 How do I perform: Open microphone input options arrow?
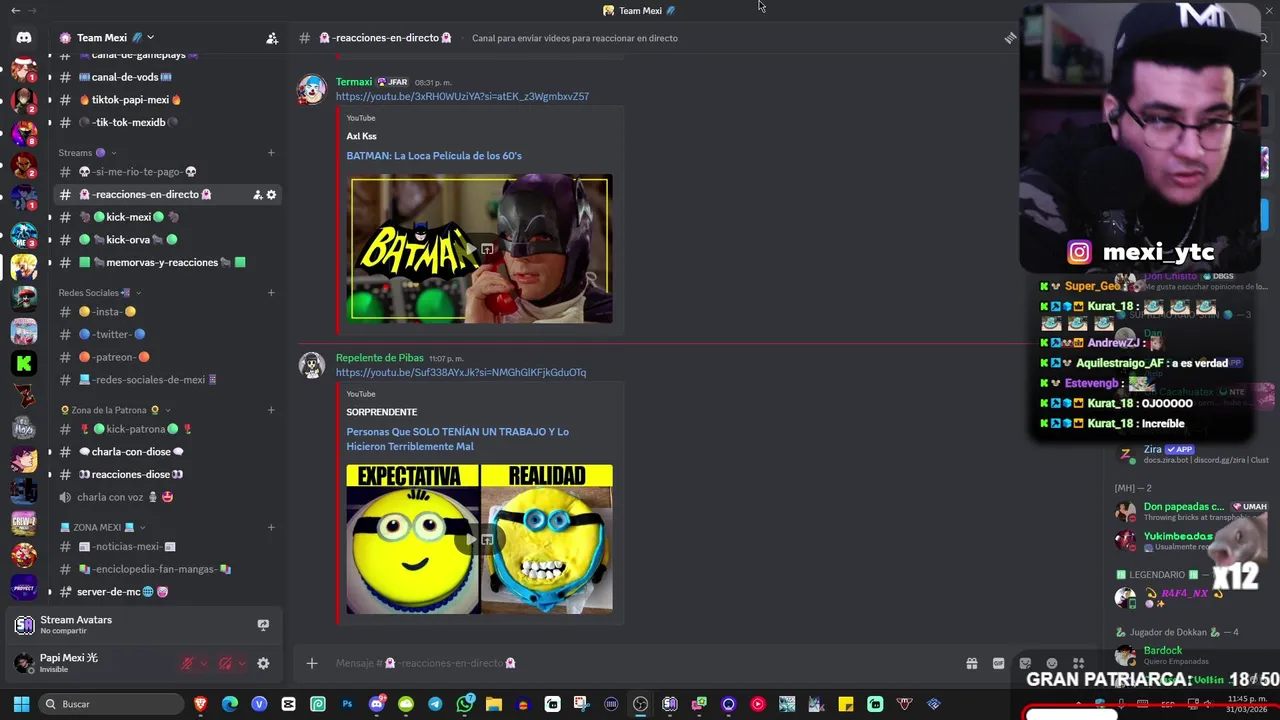coord(204,663)
